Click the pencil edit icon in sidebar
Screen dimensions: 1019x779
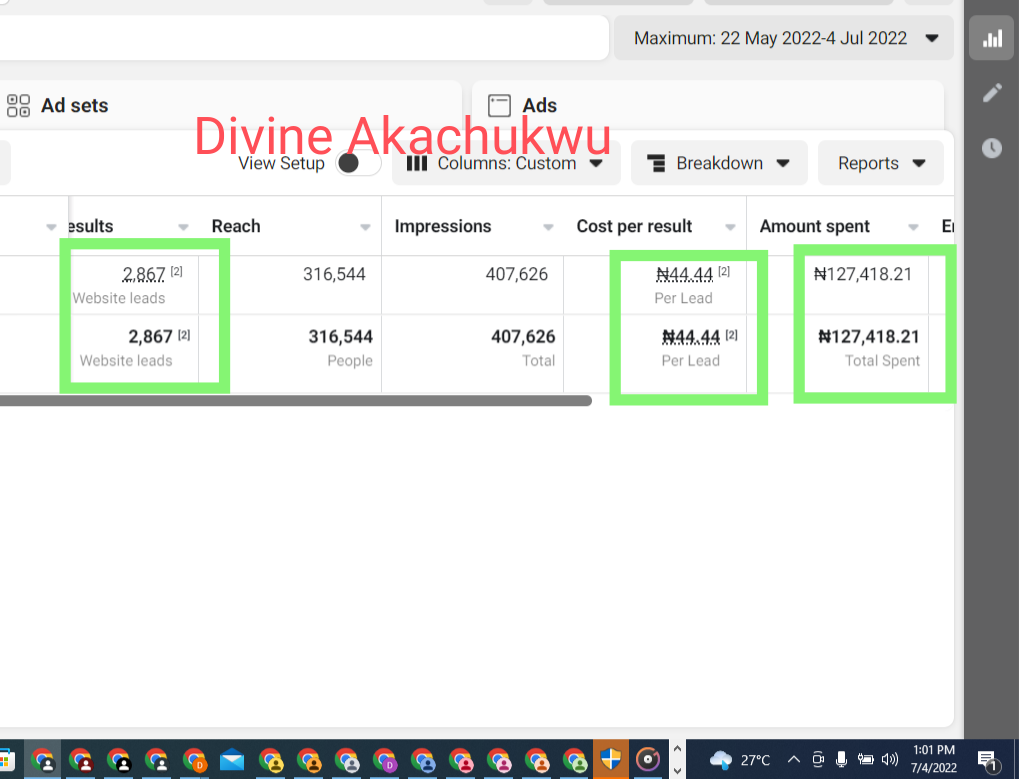click(992, 93)
